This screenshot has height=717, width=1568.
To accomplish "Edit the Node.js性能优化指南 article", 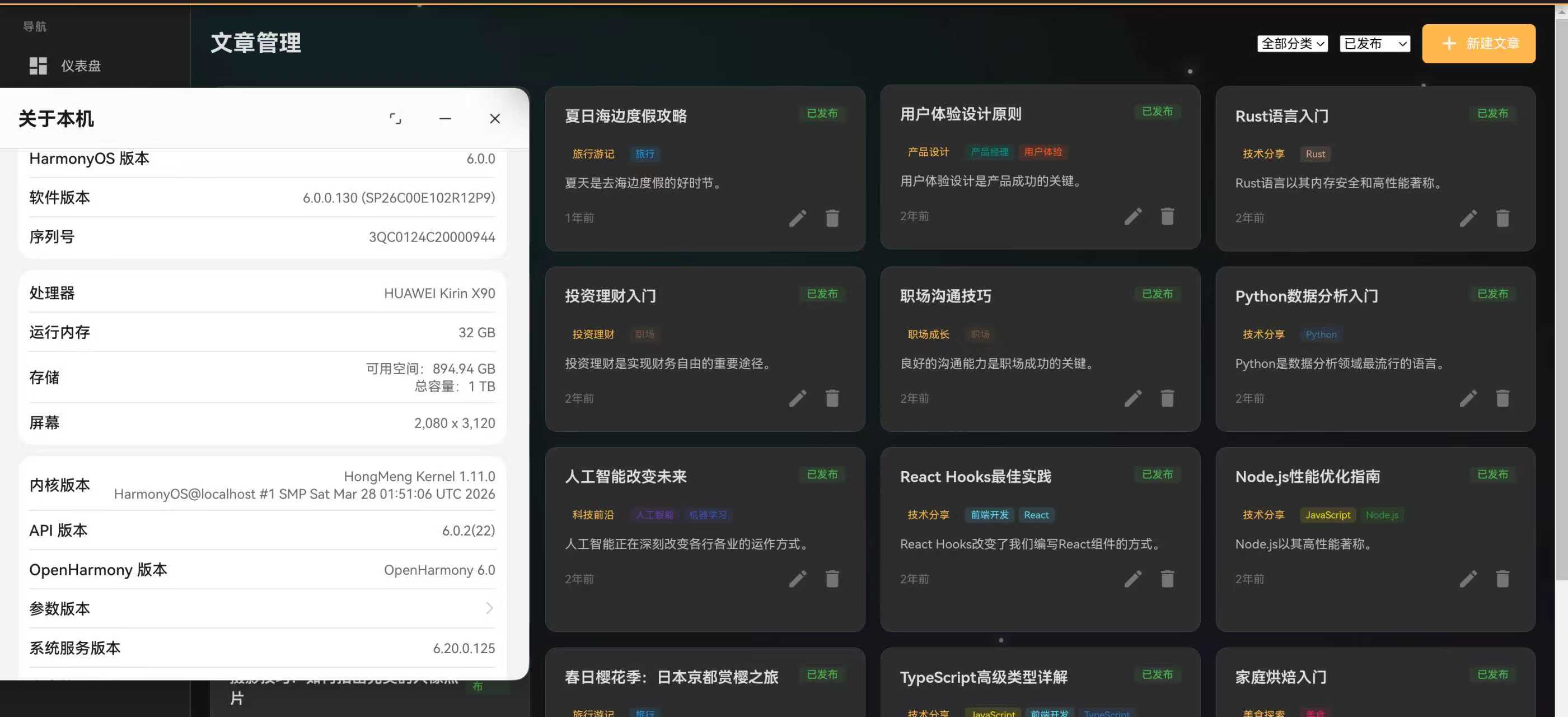I will (1468, 579).
